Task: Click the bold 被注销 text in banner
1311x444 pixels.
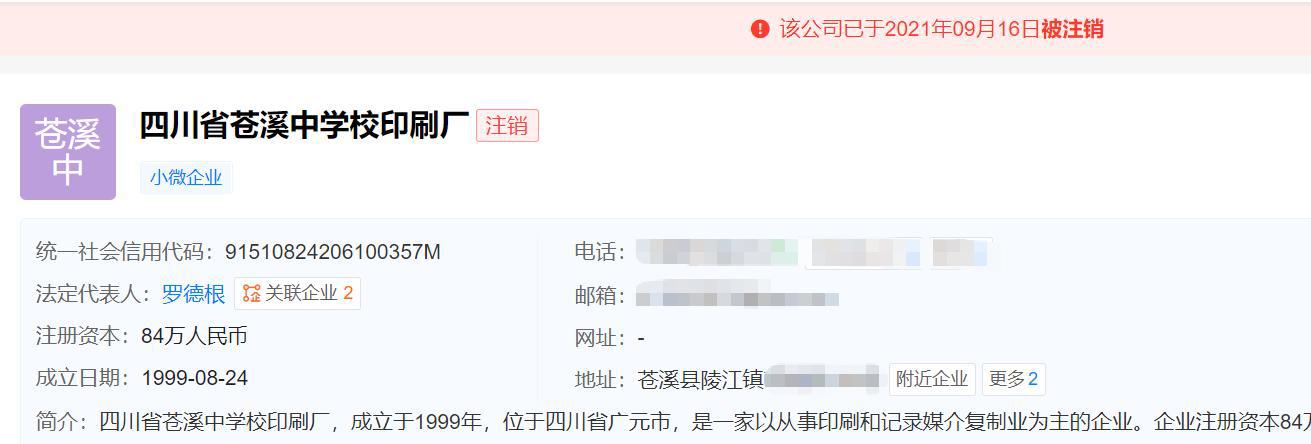Action: [1072, 29]
